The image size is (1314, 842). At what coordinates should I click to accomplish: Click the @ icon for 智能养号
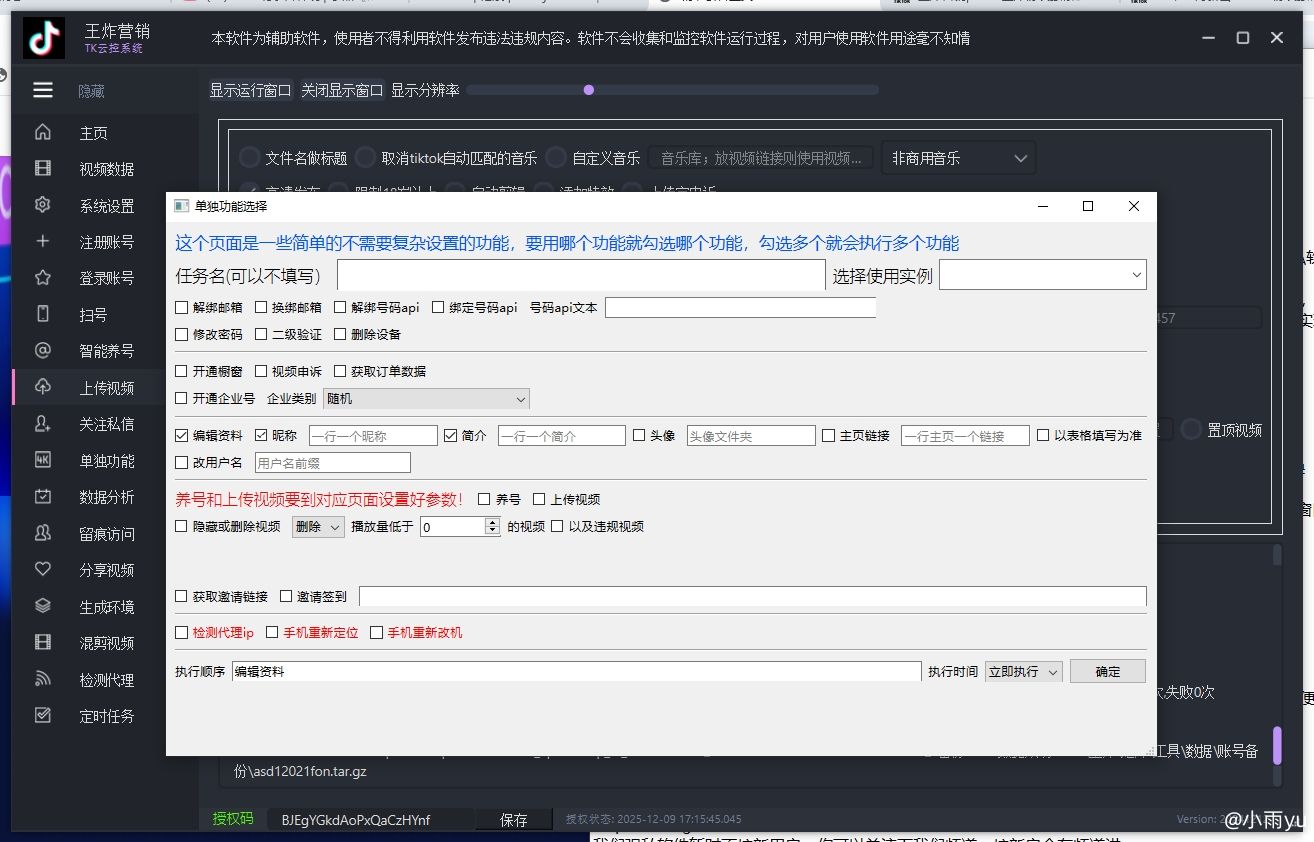(x=43, y=351)
